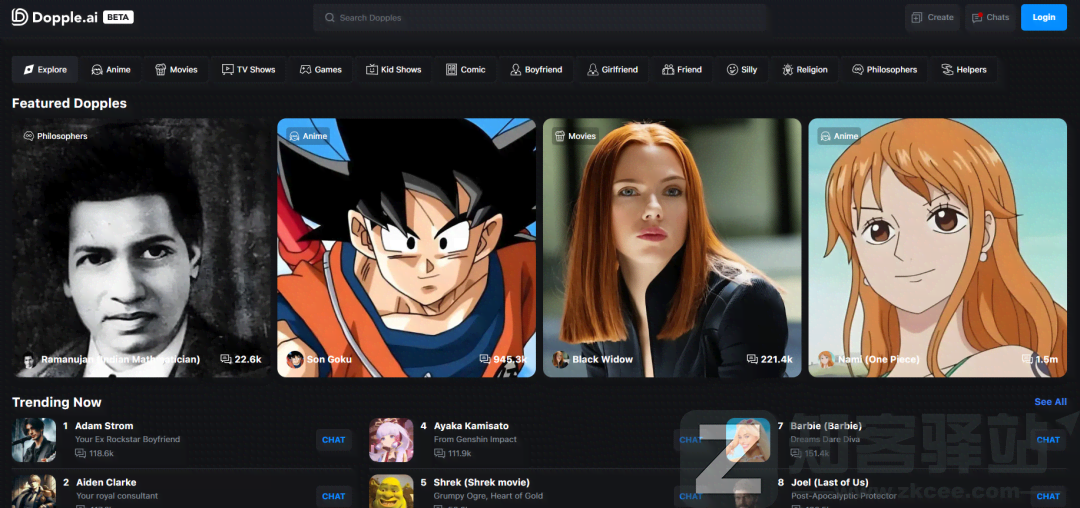1080x508 pixels.
Task: Click the Ayaka Kamisato avatar
Action: coord(391,440)
